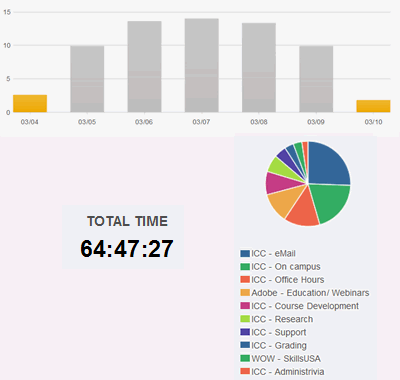Select the tallest bar for 03/07
The height and width of the screenshot is (380, 400).
pos(202,65)
